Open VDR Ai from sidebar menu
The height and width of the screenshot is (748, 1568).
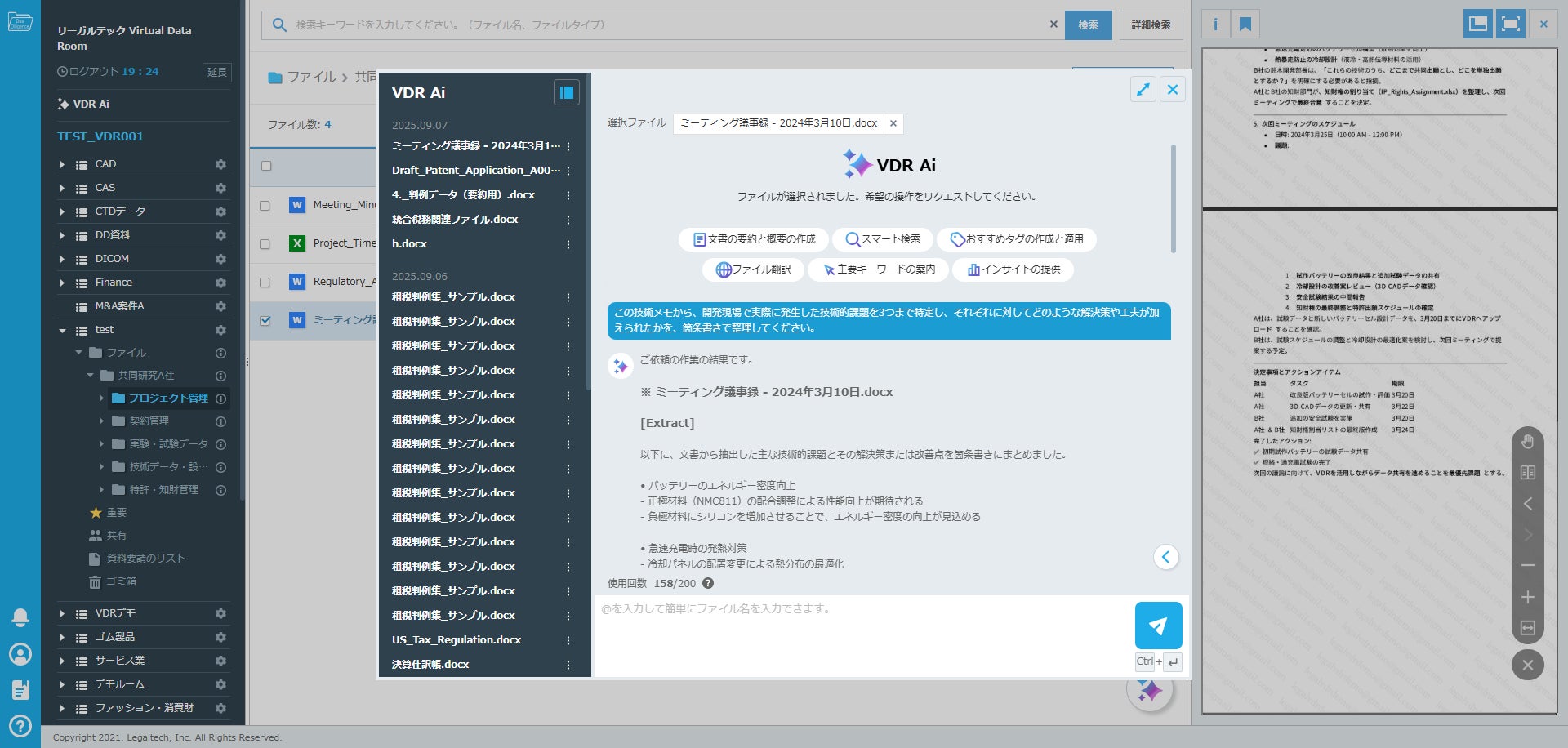pyautogui.click(x=83, y=105)
